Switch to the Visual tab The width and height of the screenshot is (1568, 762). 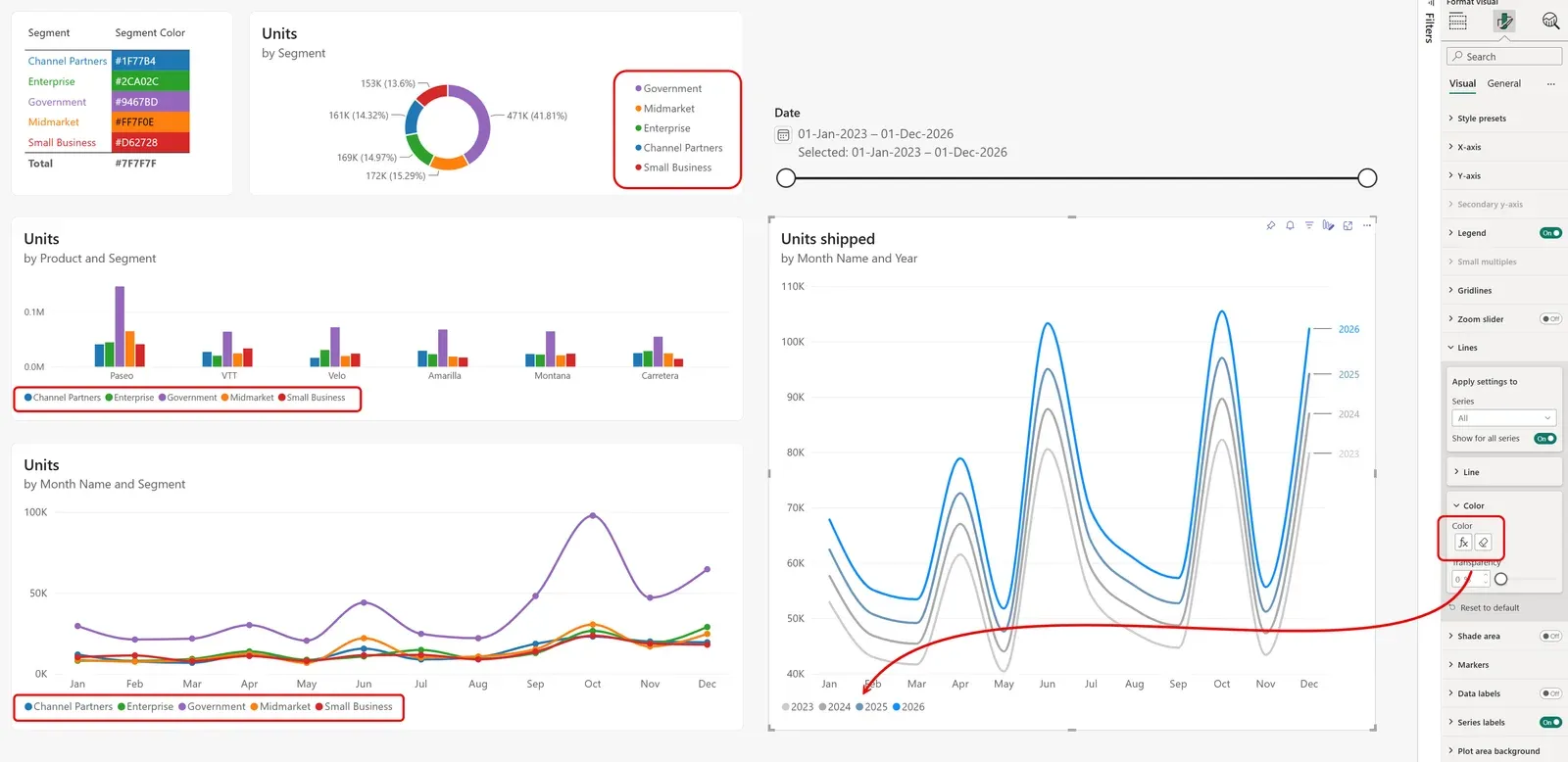point(1462,84)
